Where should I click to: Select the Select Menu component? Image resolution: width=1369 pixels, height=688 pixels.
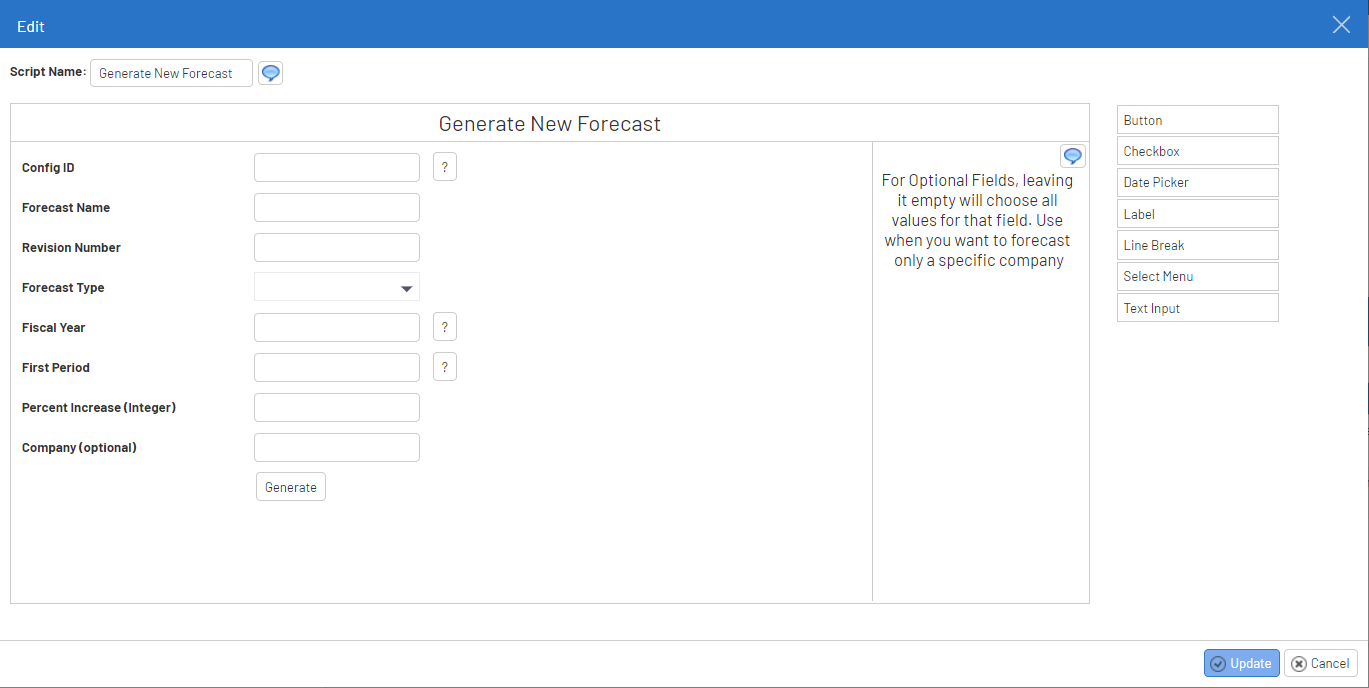(x=1197, y=276)
